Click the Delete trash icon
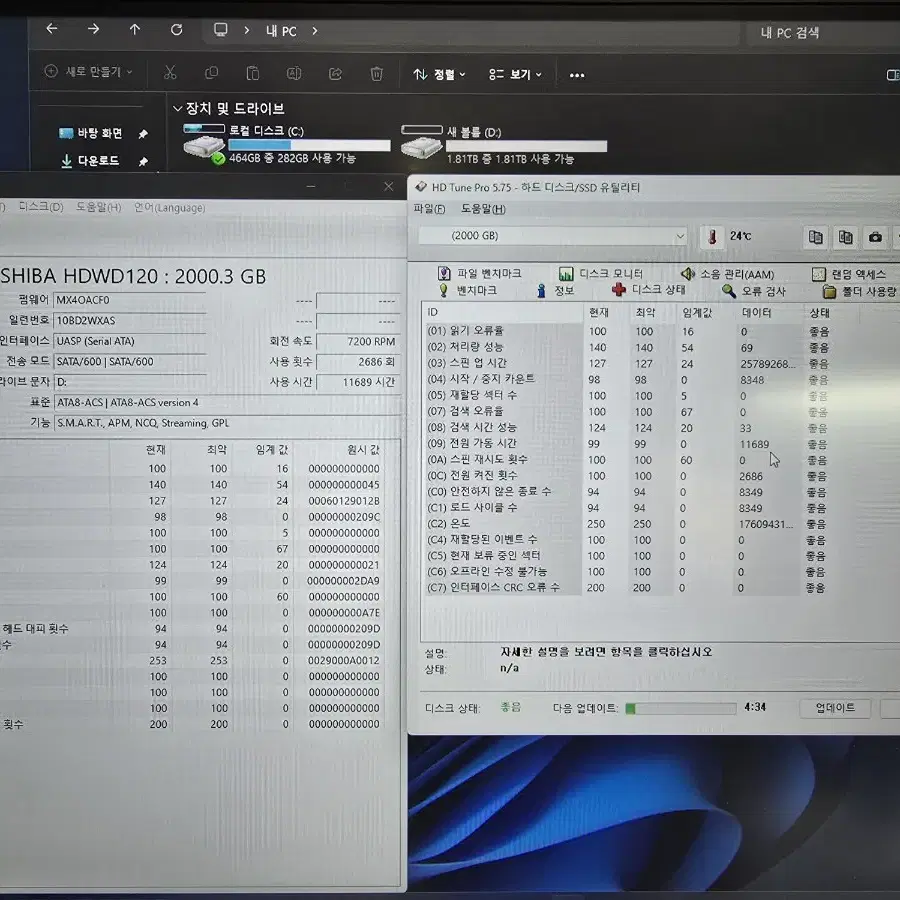 [x=377, y=73]
